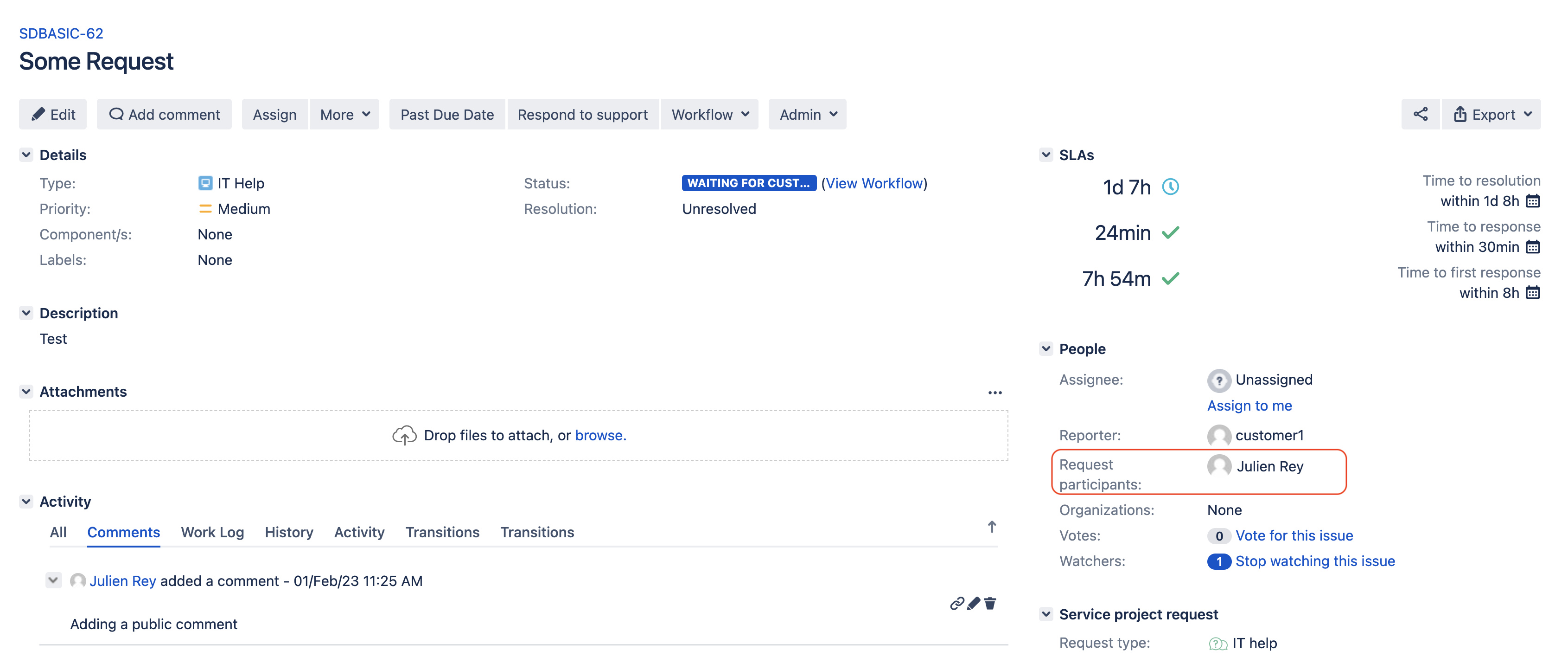
Task: Collapse the Details section
Action: (x=26, y=155)
